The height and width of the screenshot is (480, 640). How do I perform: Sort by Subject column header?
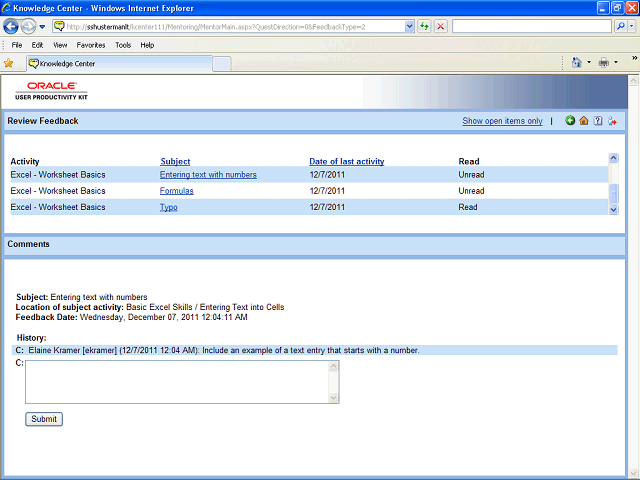click(x=175, y=161)
